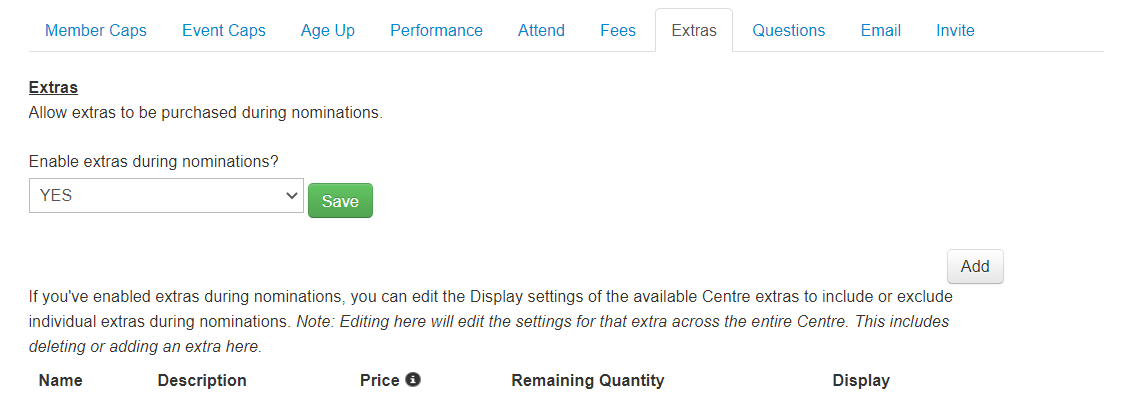Click the Add button
The width and height of the screenshot is (1121, 420).
pos(975,266)
